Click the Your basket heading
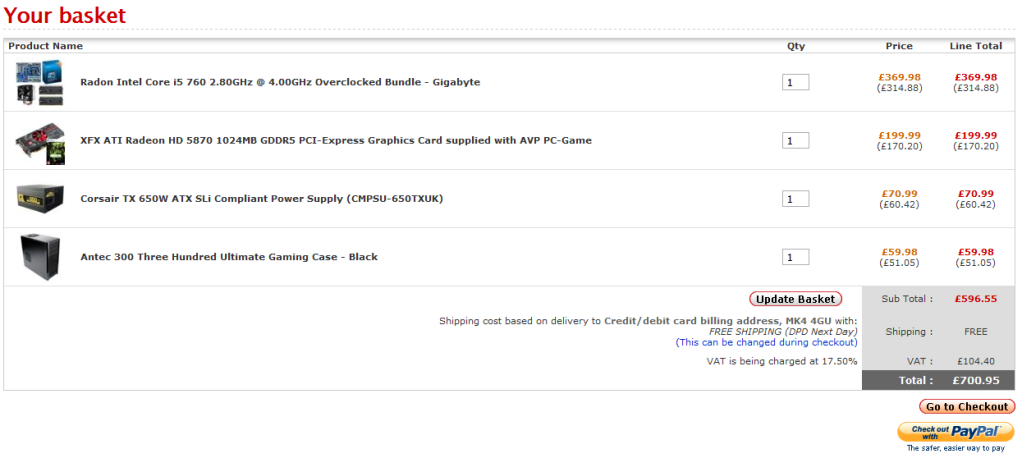Screen dimensions: 1022x458 [x=65, y=15]
